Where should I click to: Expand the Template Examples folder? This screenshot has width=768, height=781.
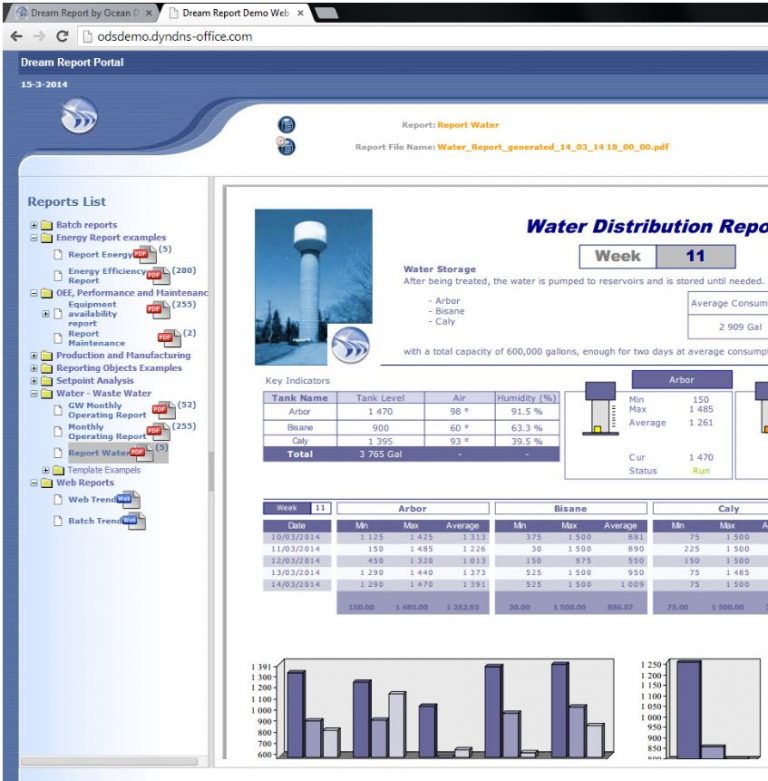point(46,470)
